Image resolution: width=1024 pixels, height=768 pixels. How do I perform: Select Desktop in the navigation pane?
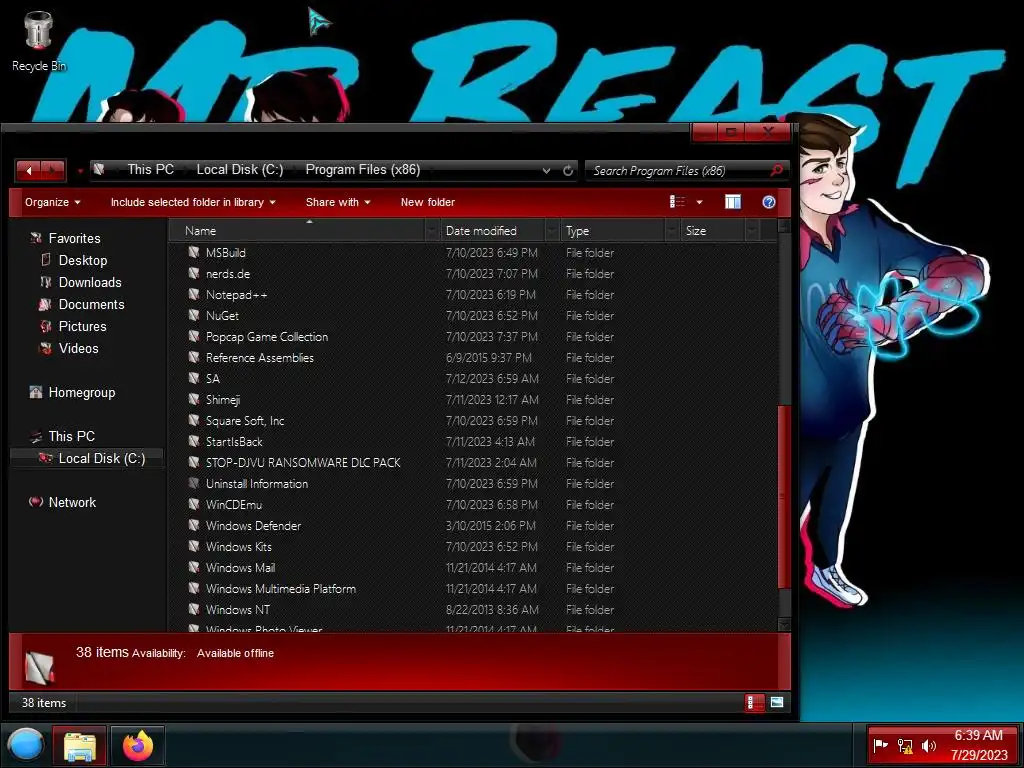pos(82,261)
